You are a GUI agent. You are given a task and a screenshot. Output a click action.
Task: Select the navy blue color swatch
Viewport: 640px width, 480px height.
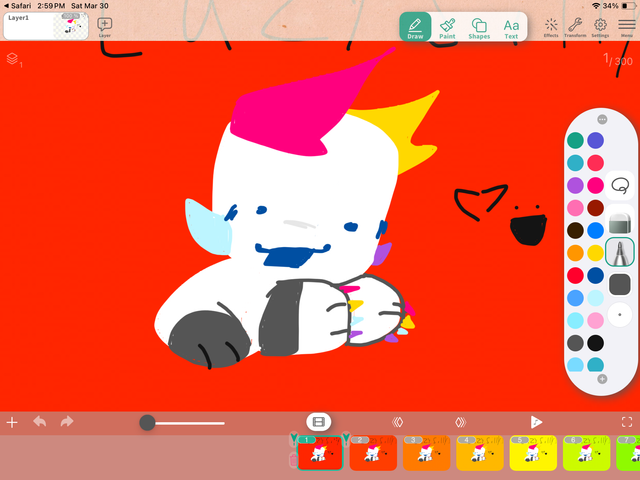tap(596, 276)
